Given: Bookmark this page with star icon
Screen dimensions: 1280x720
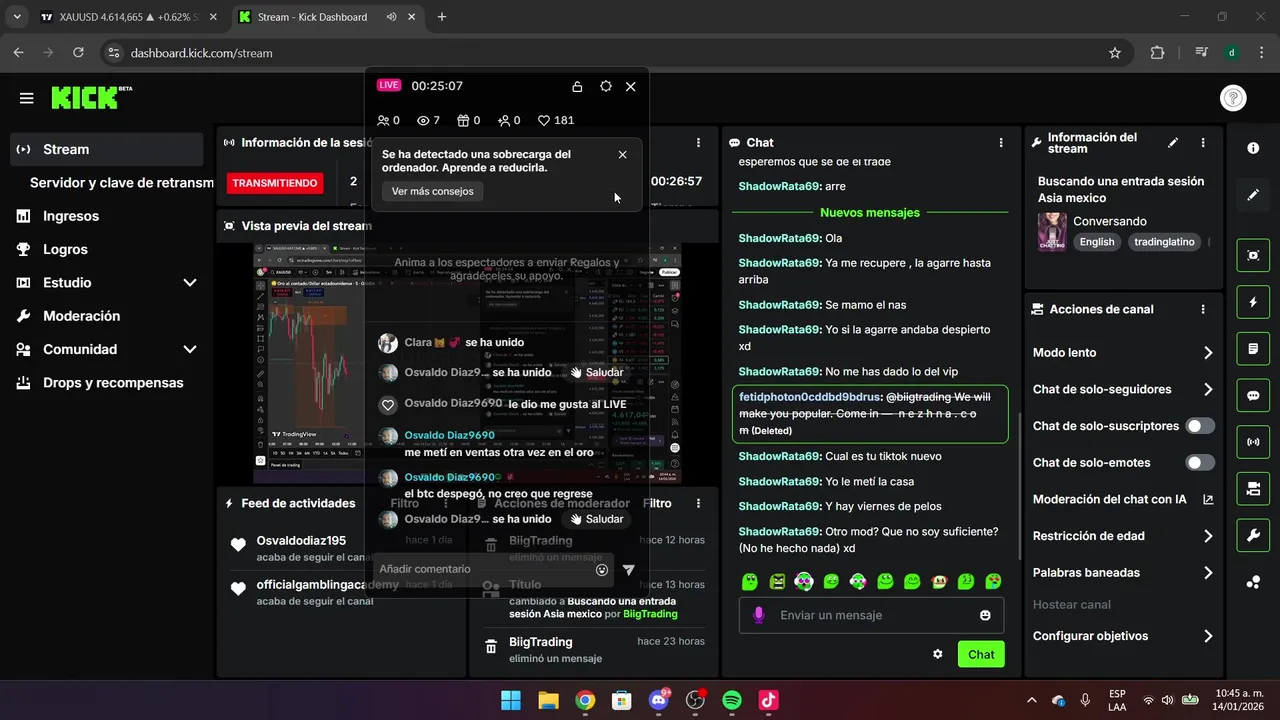Looking at the screenshot, I should pos(1115,53).
